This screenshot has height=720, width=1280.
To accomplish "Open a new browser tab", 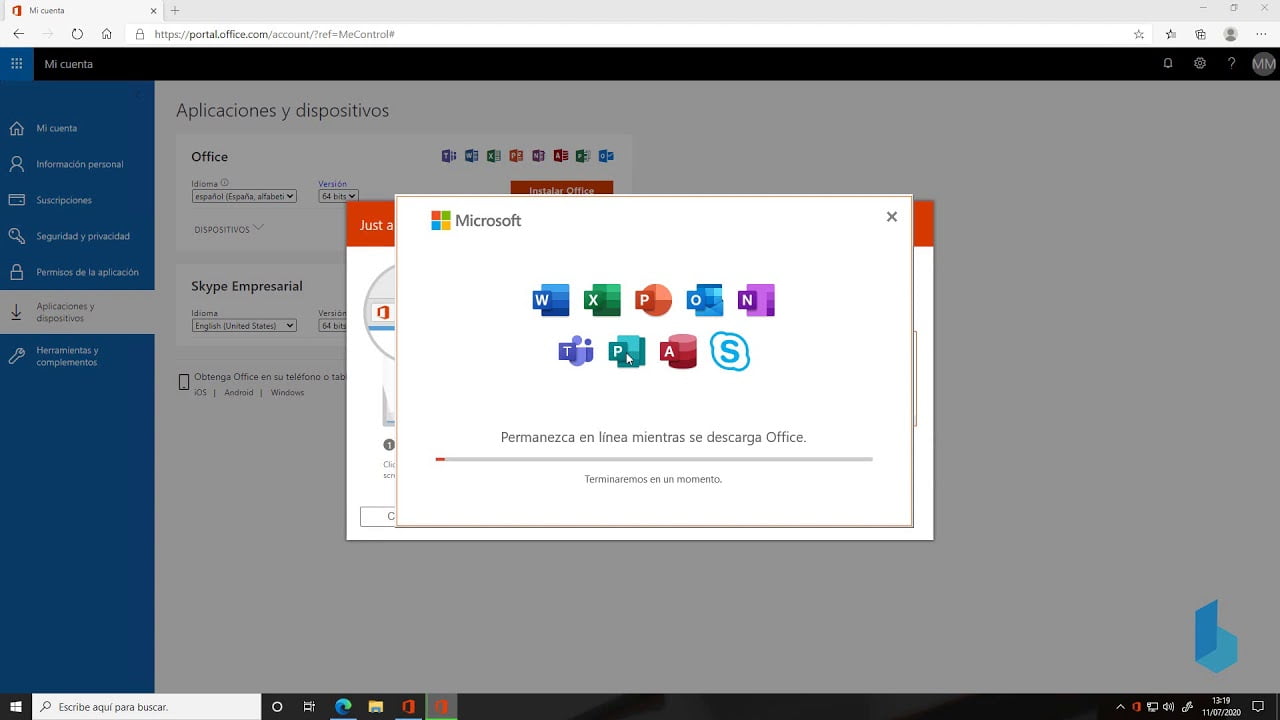I will tap(175, 10).
